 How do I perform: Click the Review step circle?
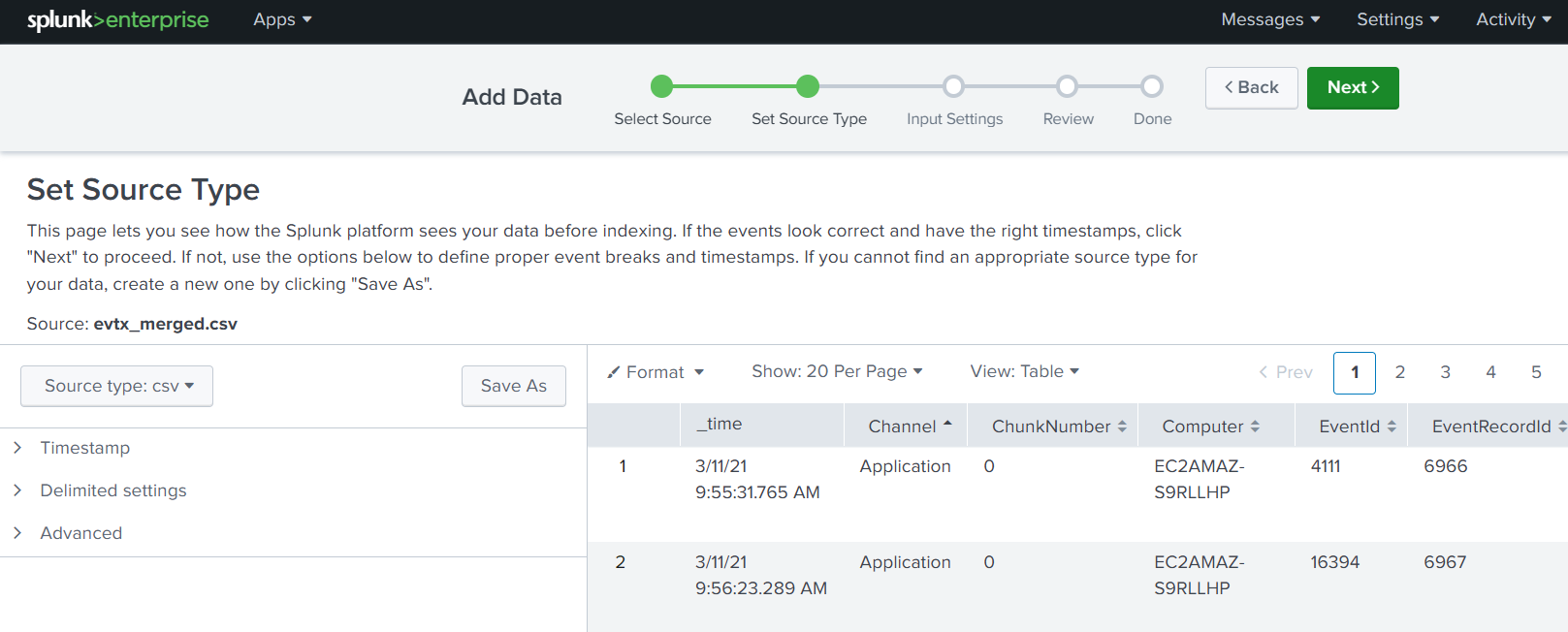coord(1068,86)
